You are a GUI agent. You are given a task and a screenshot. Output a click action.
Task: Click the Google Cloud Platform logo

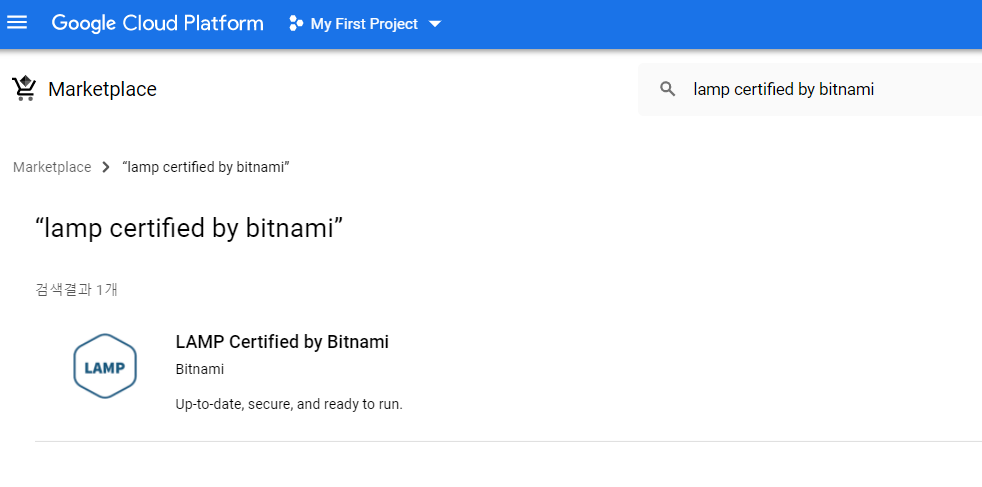coord(157,23)
